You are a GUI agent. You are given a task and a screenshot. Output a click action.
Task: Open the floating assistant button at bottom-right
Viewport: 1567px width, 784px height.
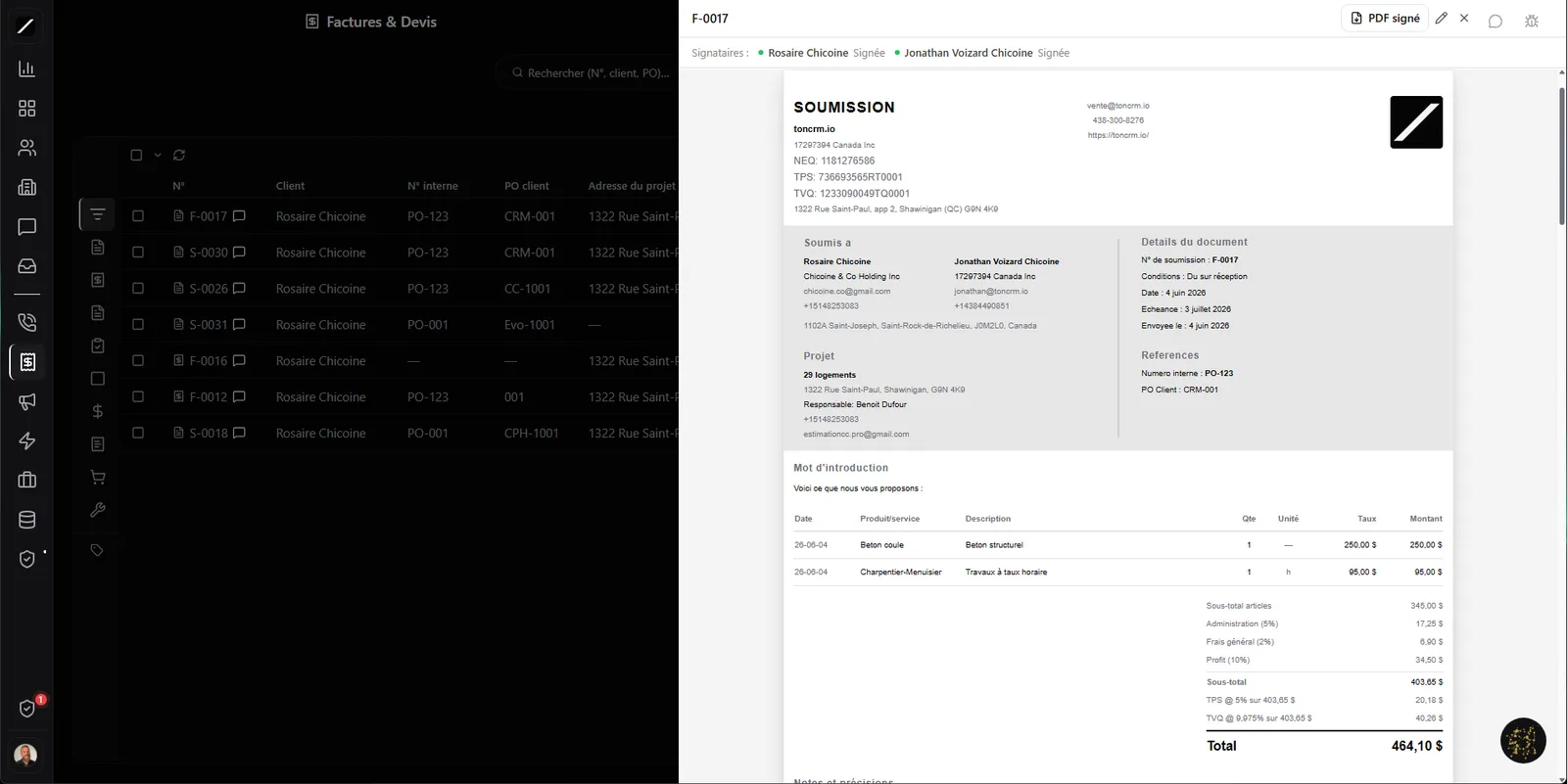[1523, 741]
